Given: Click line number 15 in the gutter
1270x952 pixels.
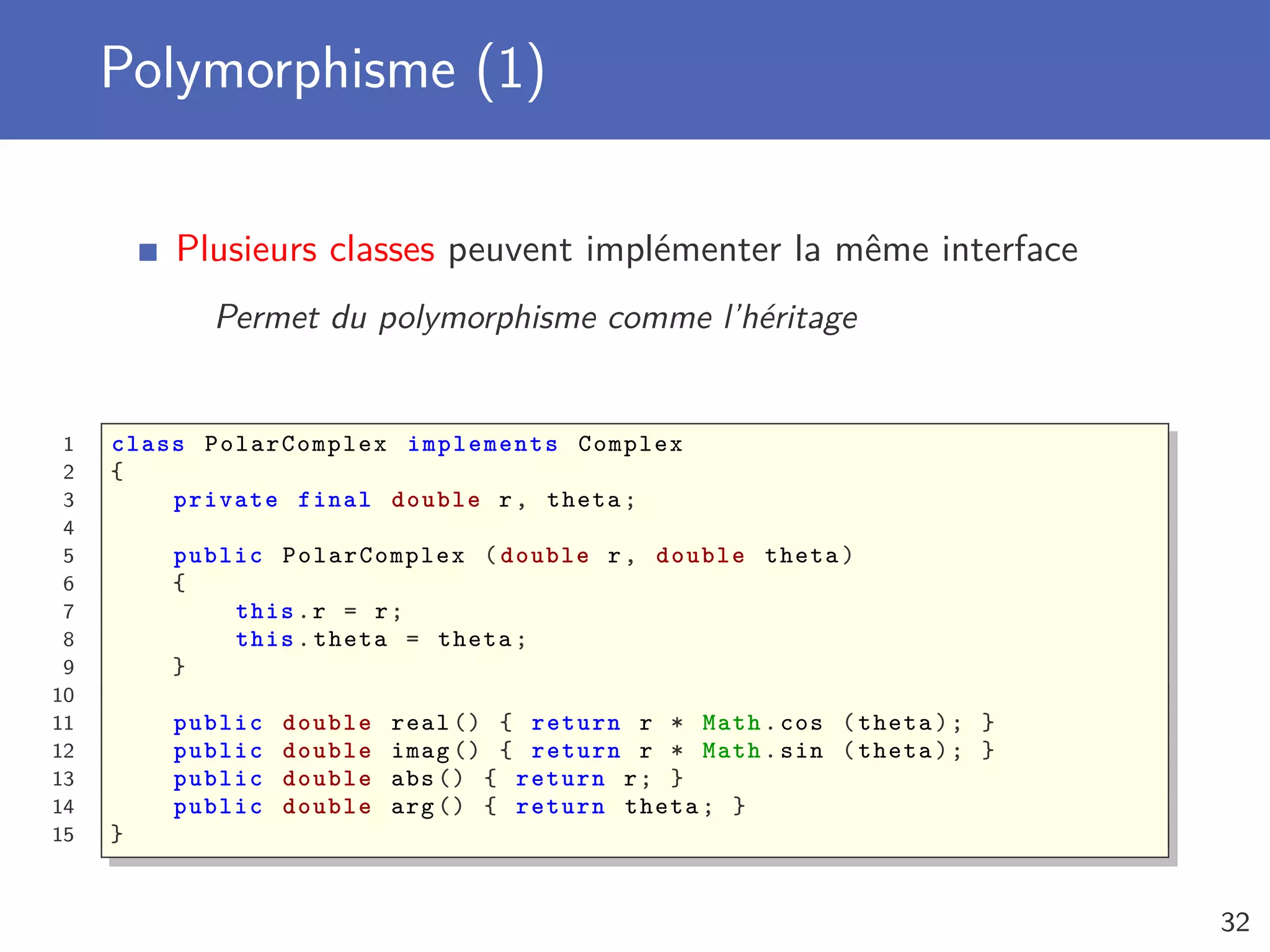Looking at the screenshot, I should click(x=63, y=835).
